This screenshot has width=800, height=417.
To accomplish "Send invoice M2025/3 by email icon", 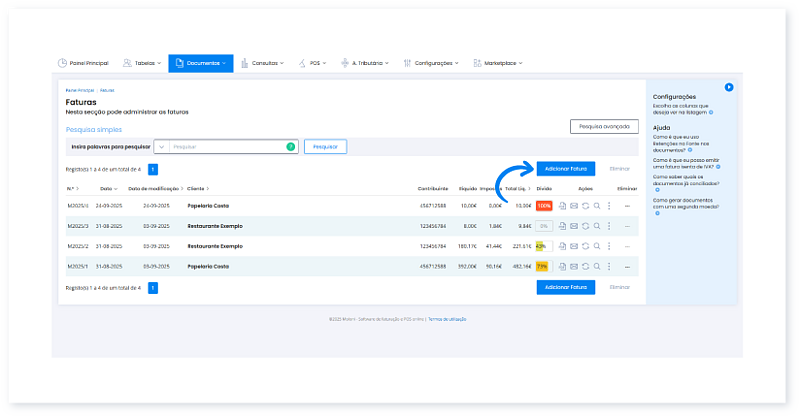I will (x=574, y=226).
